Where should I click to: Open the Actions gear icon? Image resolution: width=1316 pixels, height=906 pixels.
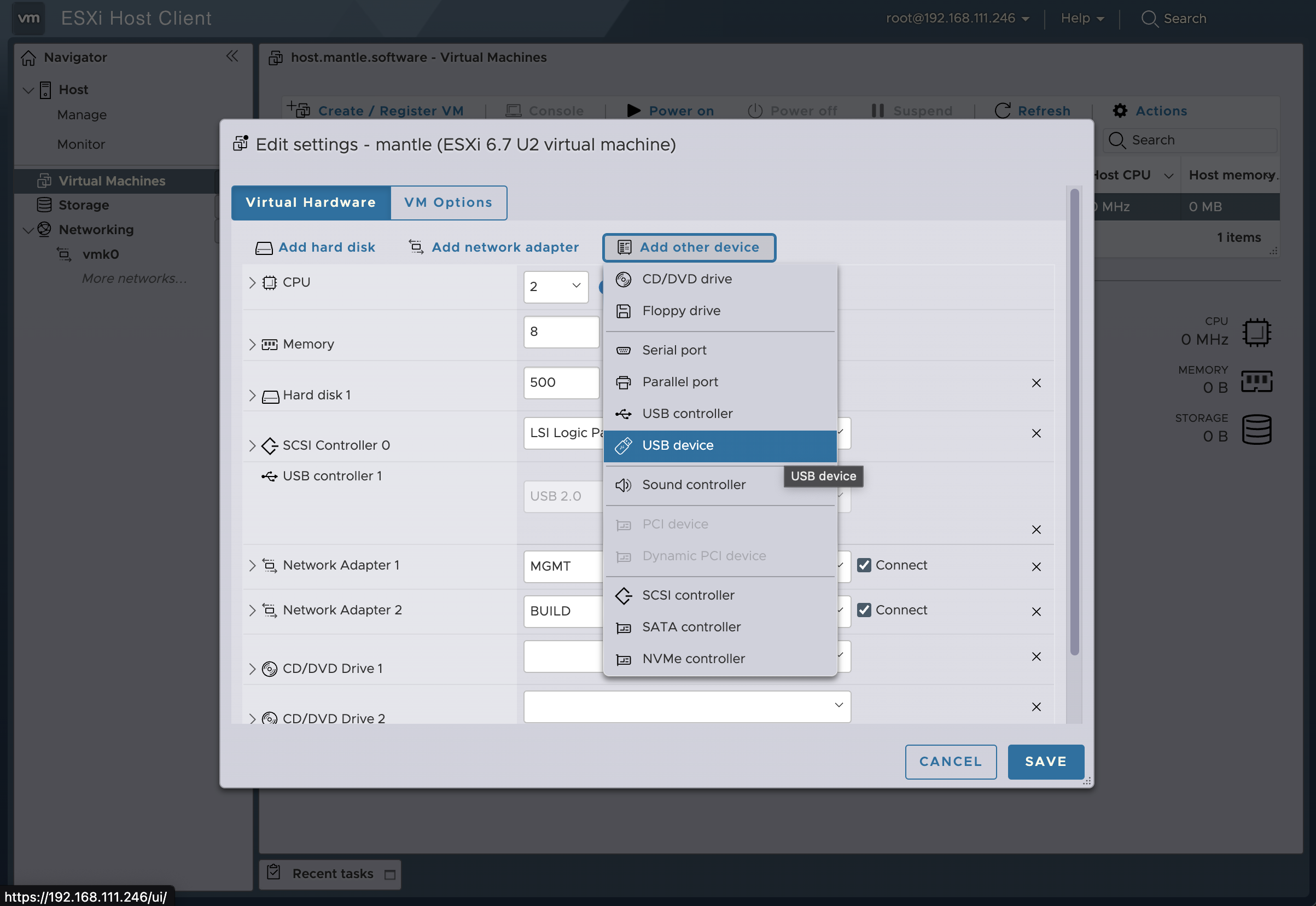pyautogui.click(x=1120, y=111)
